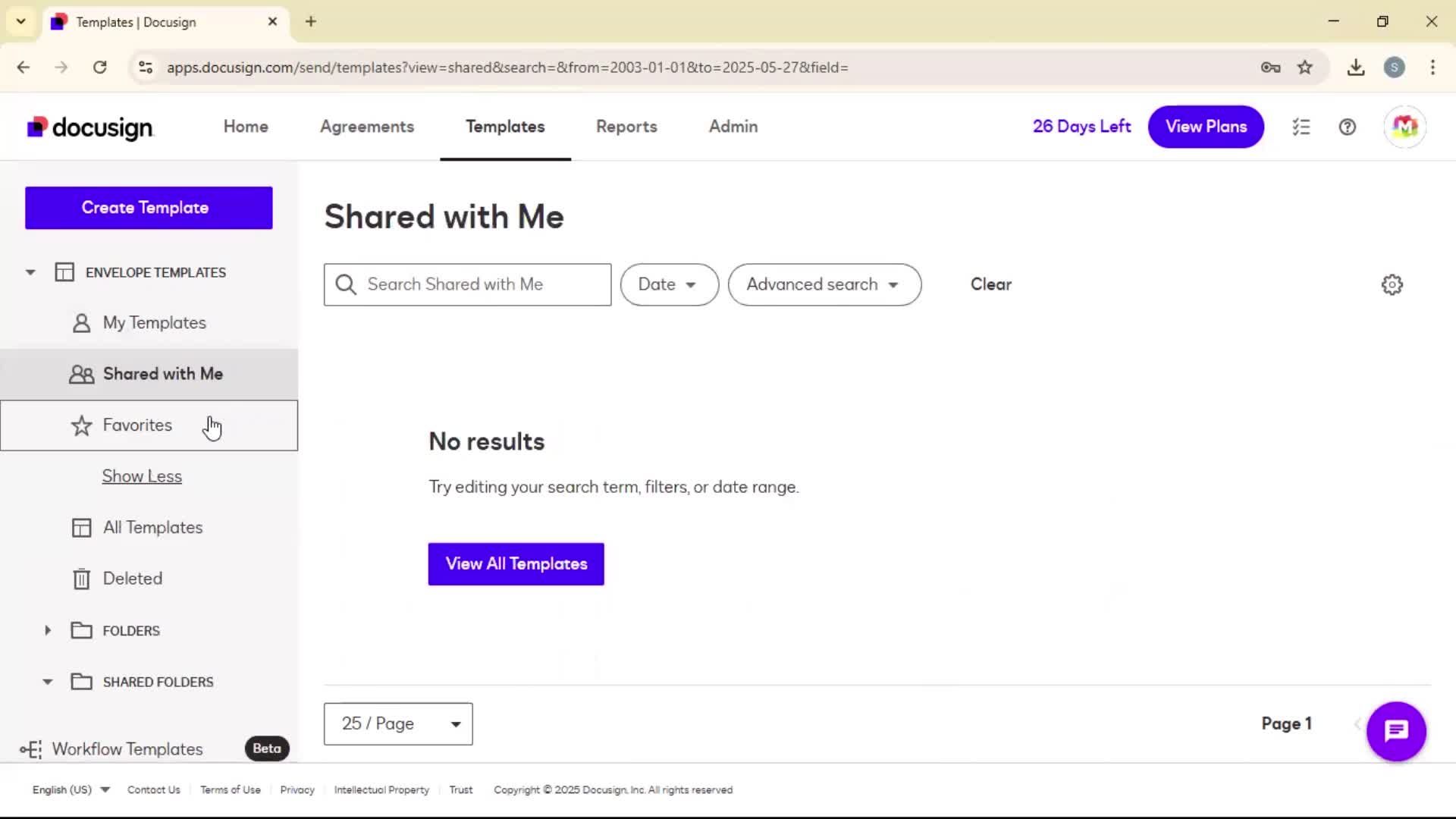Open the chat support bubble
This screenshot has width=1456, height=819.
pos(1396,731)
